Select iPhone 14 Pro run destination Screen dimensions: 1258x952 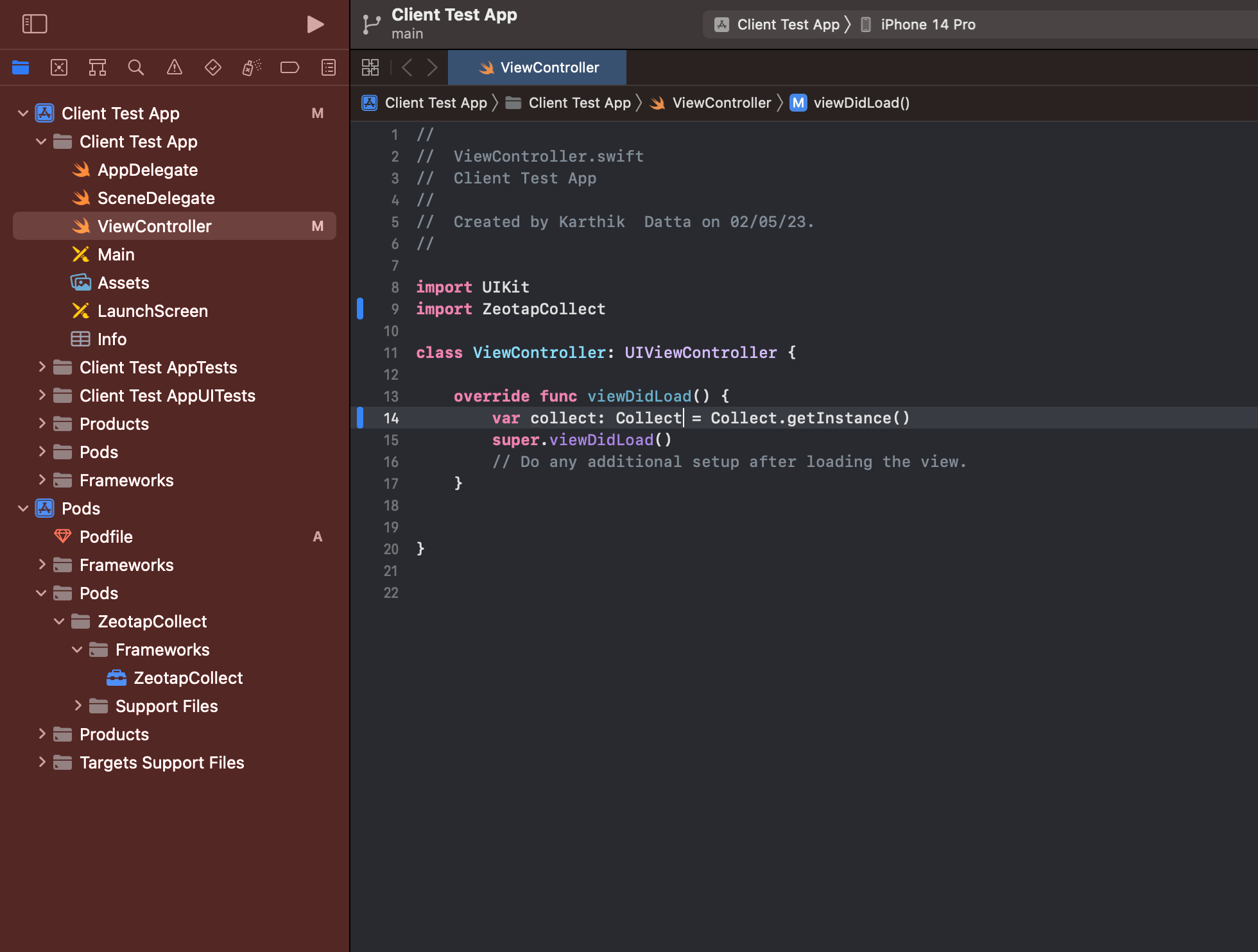(927, 24)
